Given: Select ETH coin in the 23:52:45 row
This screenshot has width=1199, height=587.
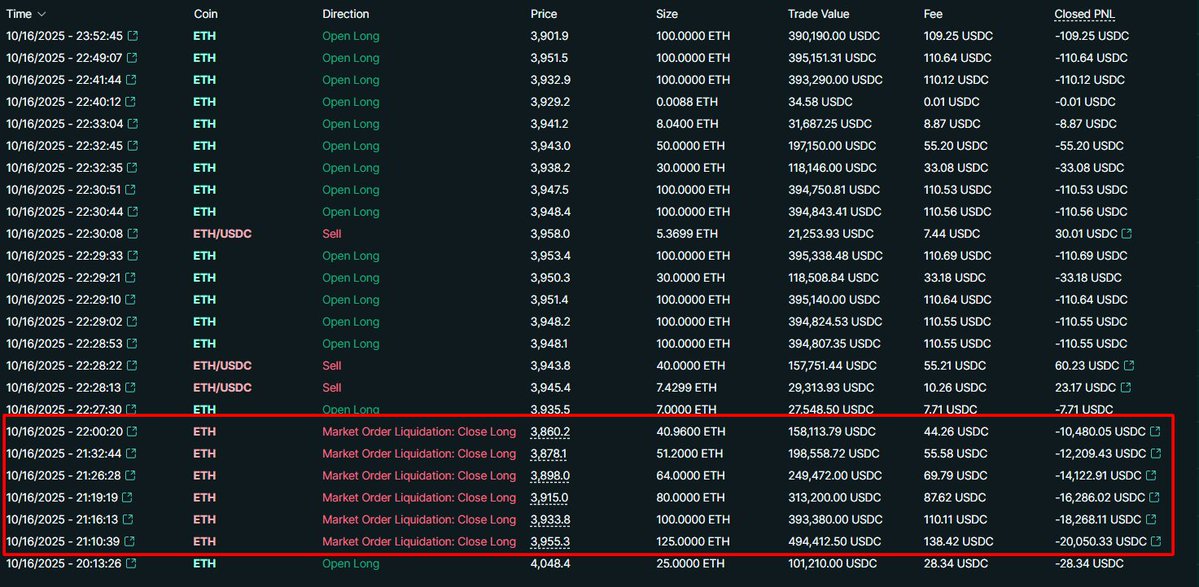Looking at the screenshot, I should [x=204, y=36].
